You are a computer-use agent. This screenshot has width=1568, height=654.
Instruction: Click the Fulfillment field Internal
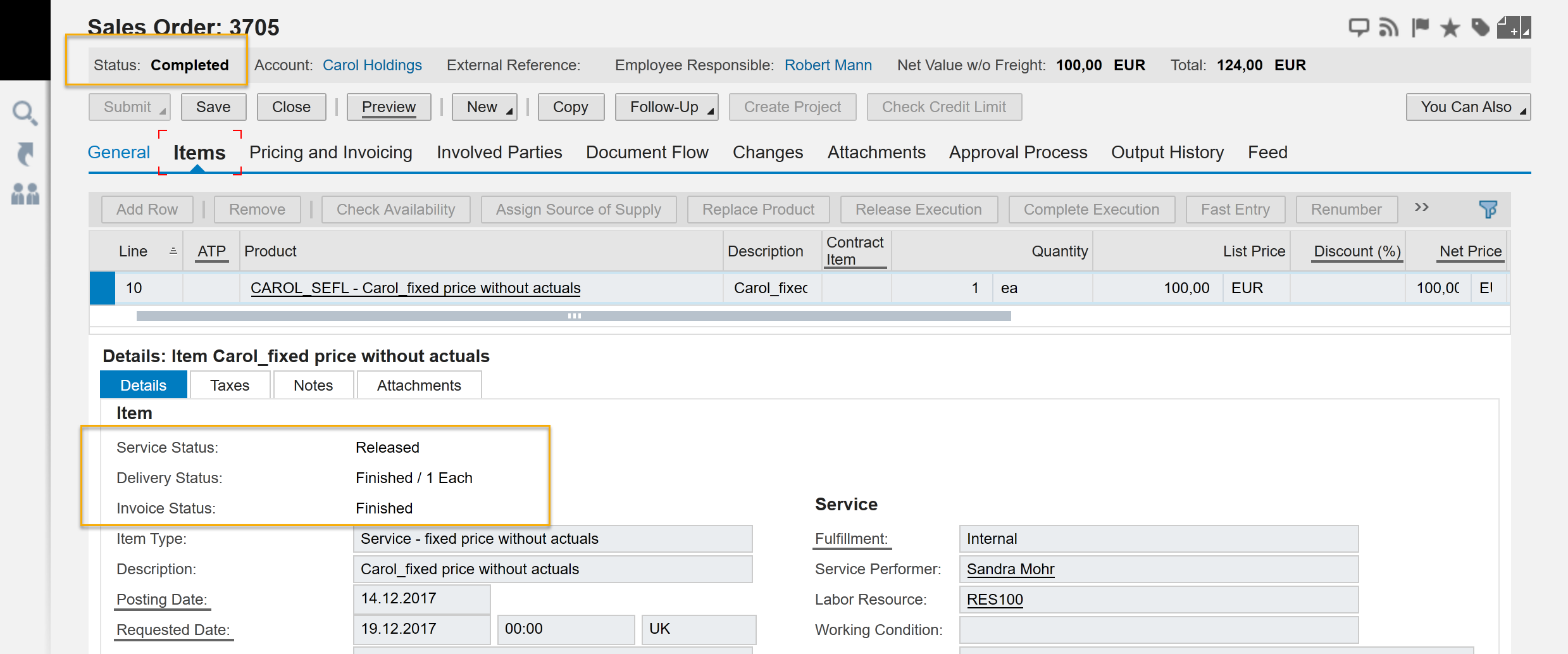[x=1159, y=539]
